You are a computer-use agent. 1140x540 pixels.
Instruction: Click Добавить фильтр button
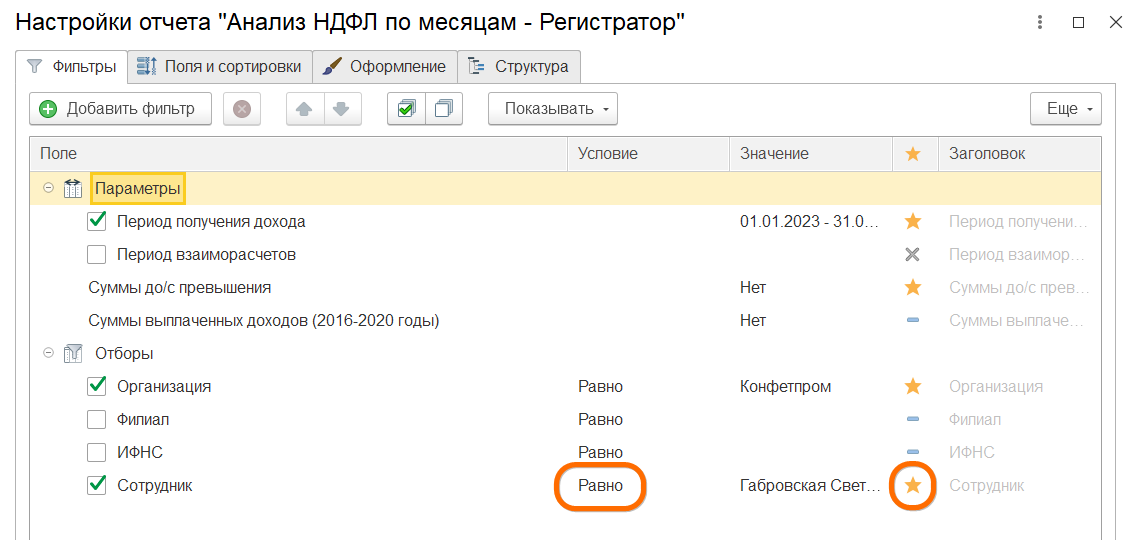pyautogui.click(x=120, y=109)
